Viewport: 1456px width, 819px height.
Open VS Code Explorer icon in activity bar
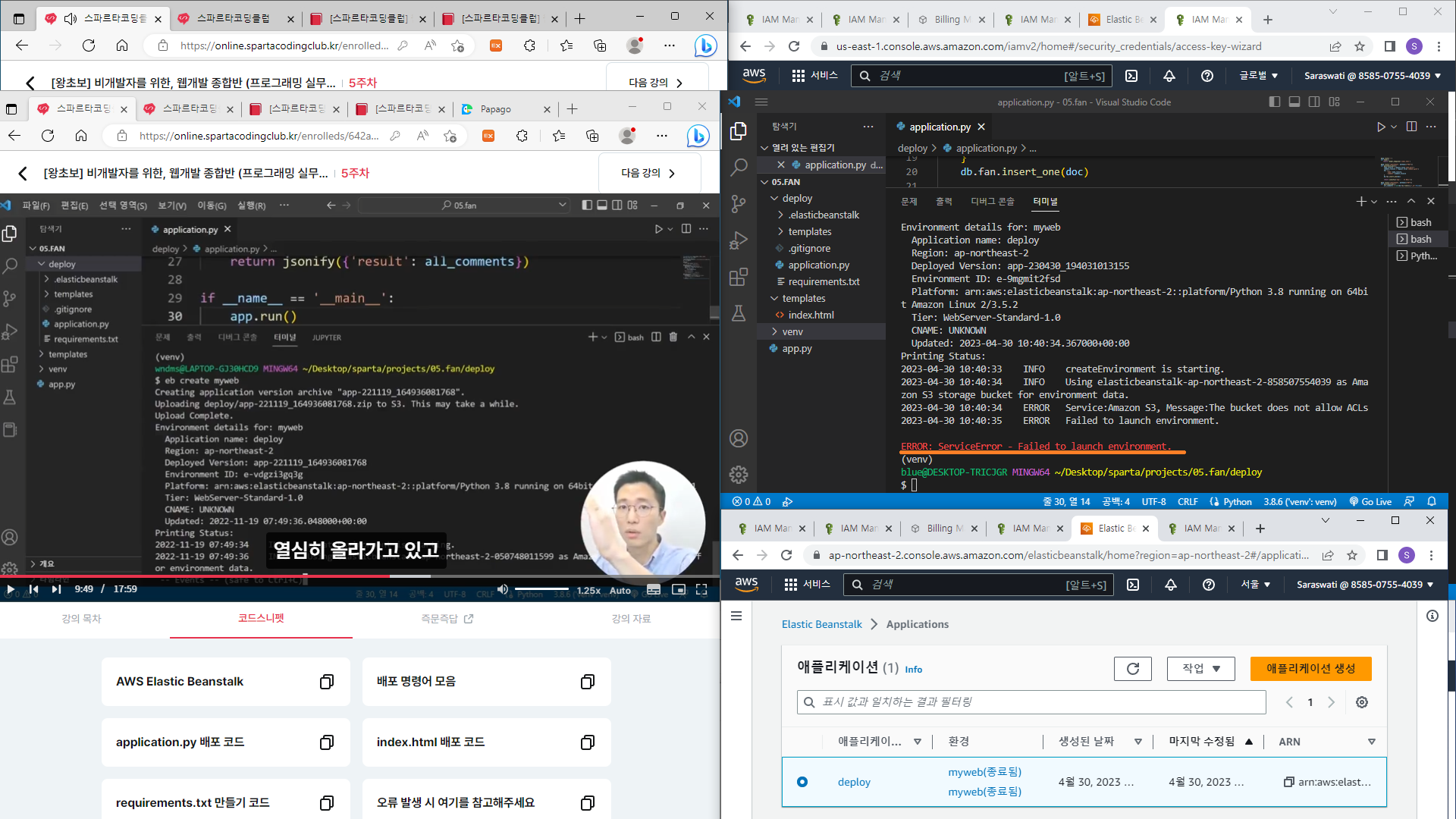pos(738,131)
